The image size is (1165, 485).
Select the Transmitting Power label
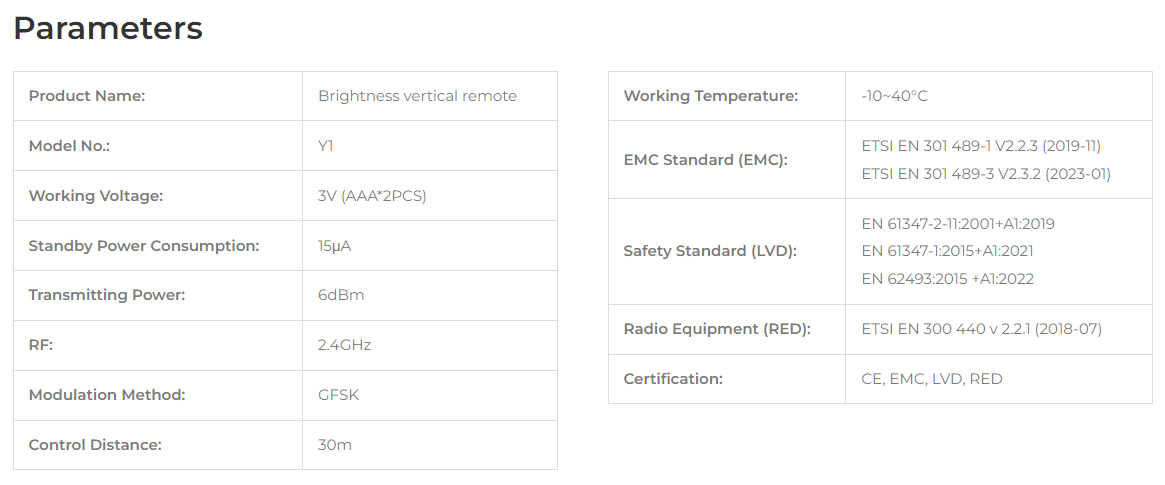pyautogui.click(x=106, y=295)
